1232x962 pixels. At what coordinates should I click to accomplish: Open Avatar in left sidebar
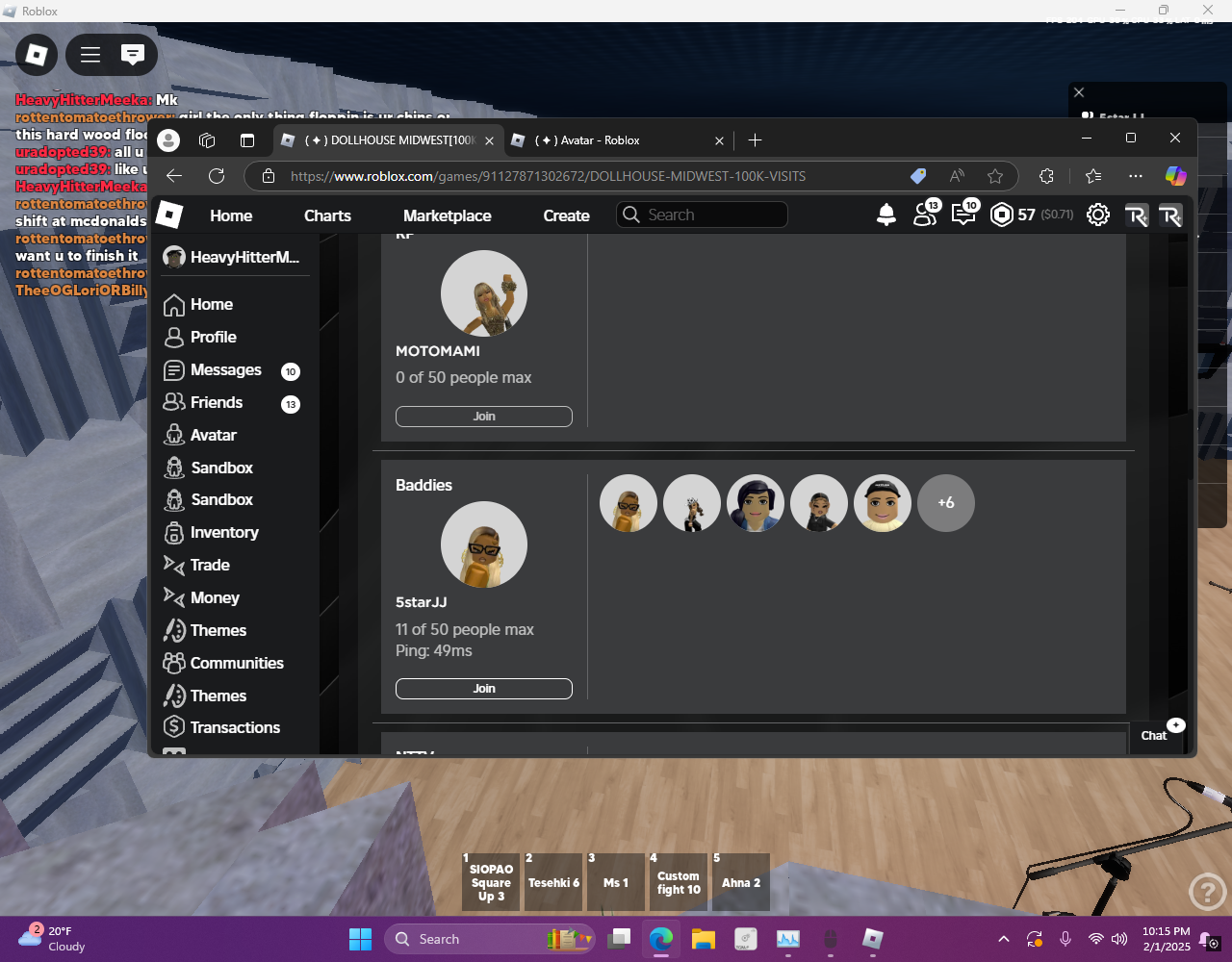(200, 435)
